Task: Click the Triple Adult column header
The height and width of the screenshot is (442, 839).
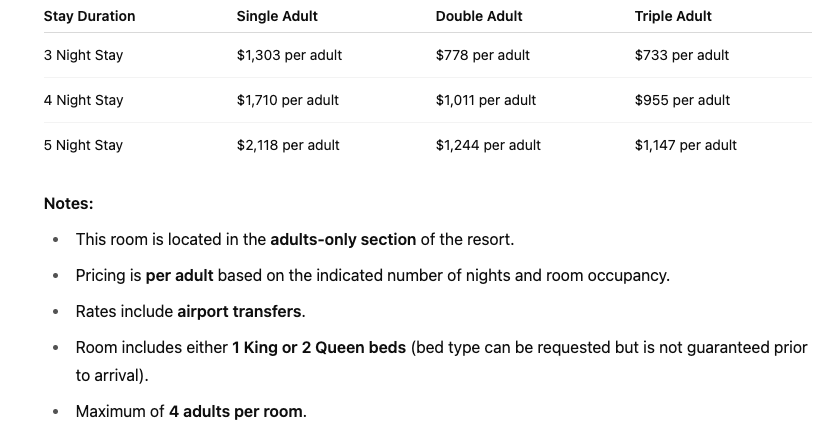Action: tap(673, 16)
